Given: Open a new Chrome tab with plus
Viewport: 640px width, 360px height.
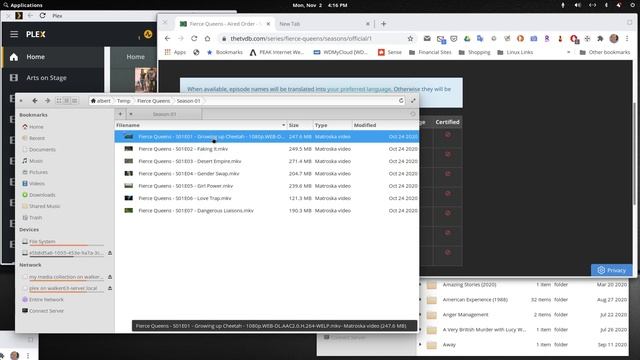Looking at the screenshot, I should pyautogui.click(x=383, y=24).
